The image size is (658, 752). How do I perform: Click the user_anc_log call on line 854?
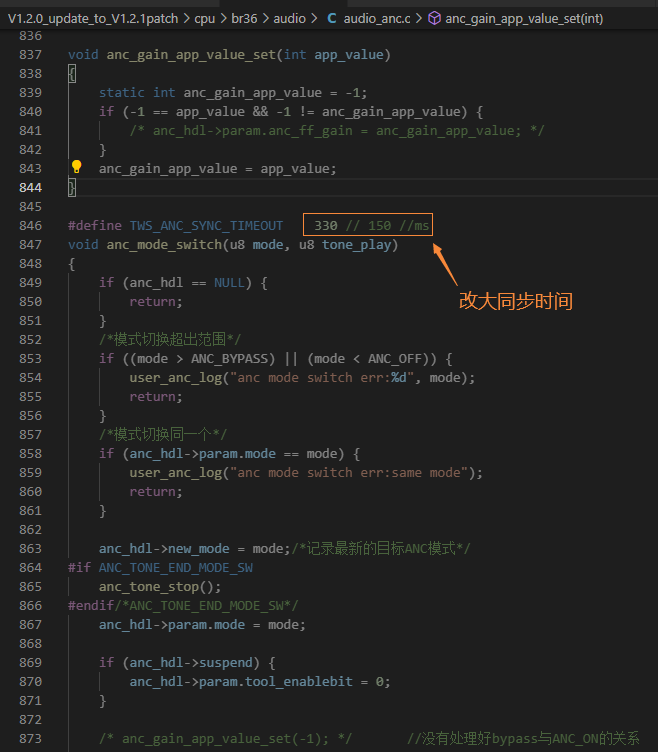click(x=176, y=378)
